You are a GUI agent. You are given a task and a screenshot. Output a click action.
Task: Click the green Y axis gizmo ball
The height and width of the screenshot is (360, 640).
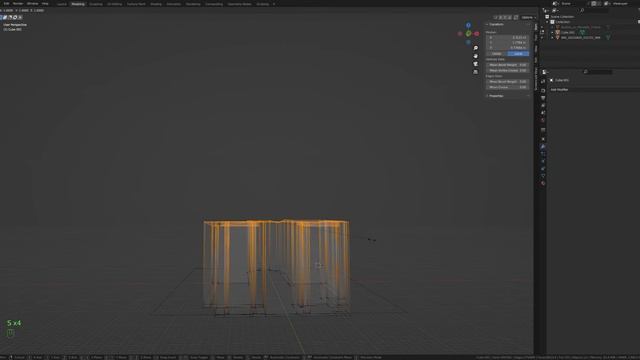tap(468, 33)
